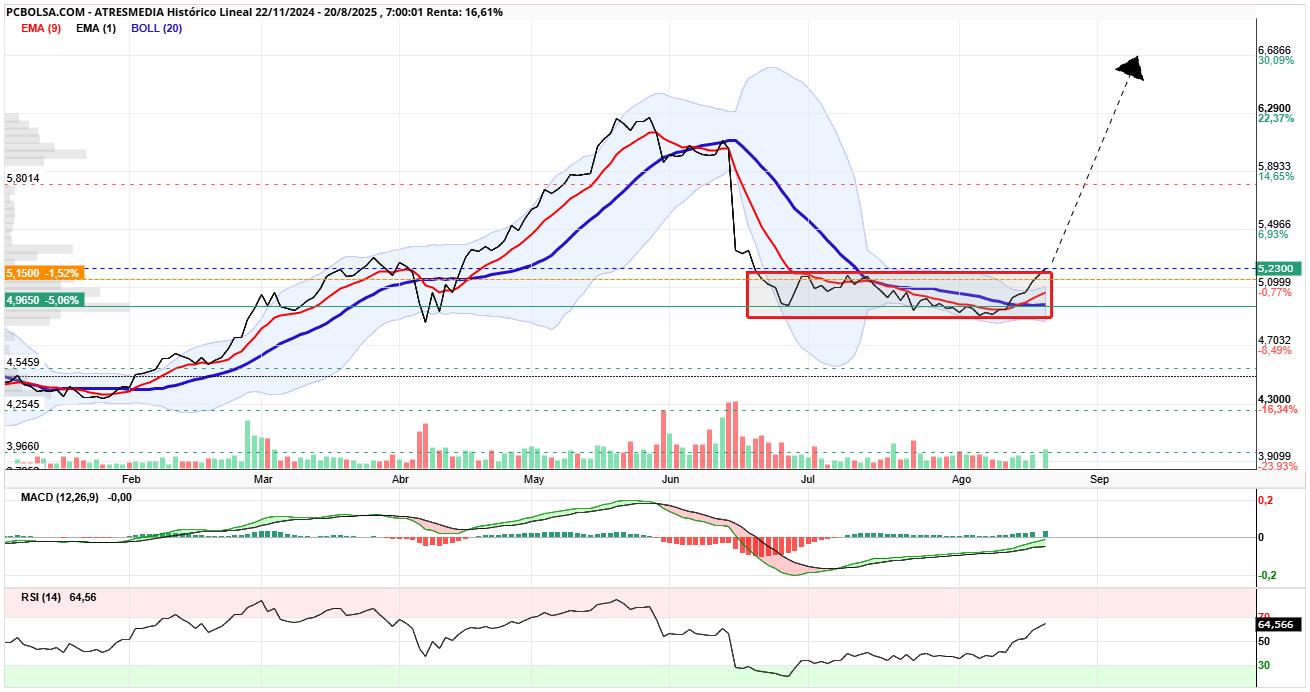The width and height of the screenshot is (1310, 692).
Task: Click the red -23,93% axis label
Action: point(1276,466)
